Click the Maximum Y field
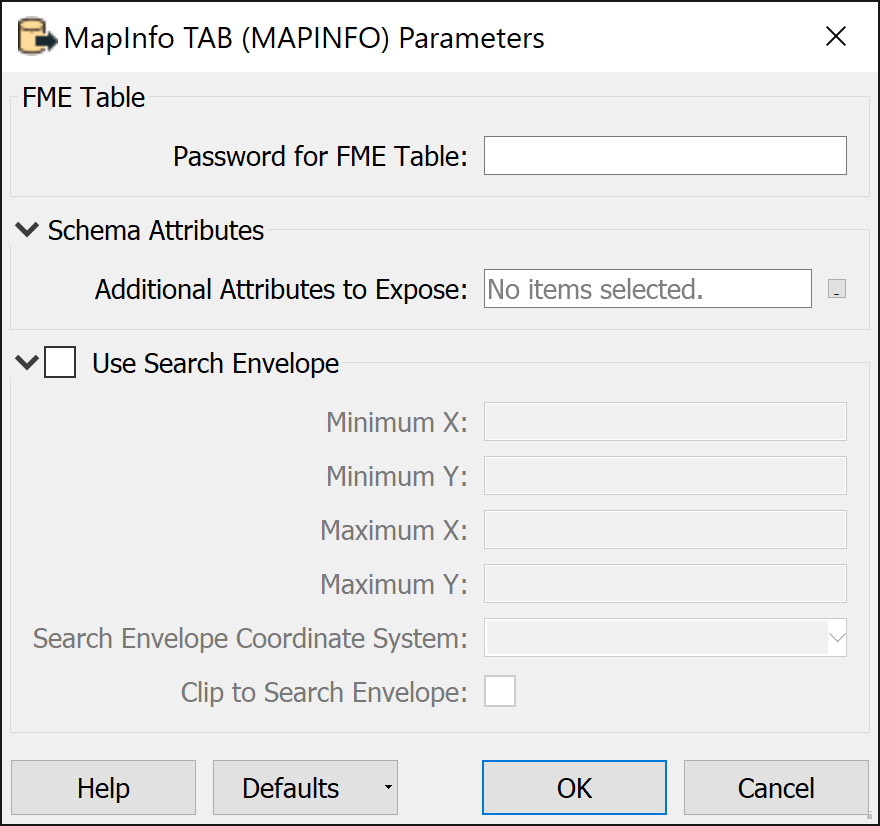Image resolution: width=880 pixels, height=826 pixels. click(x=665, y=584)
